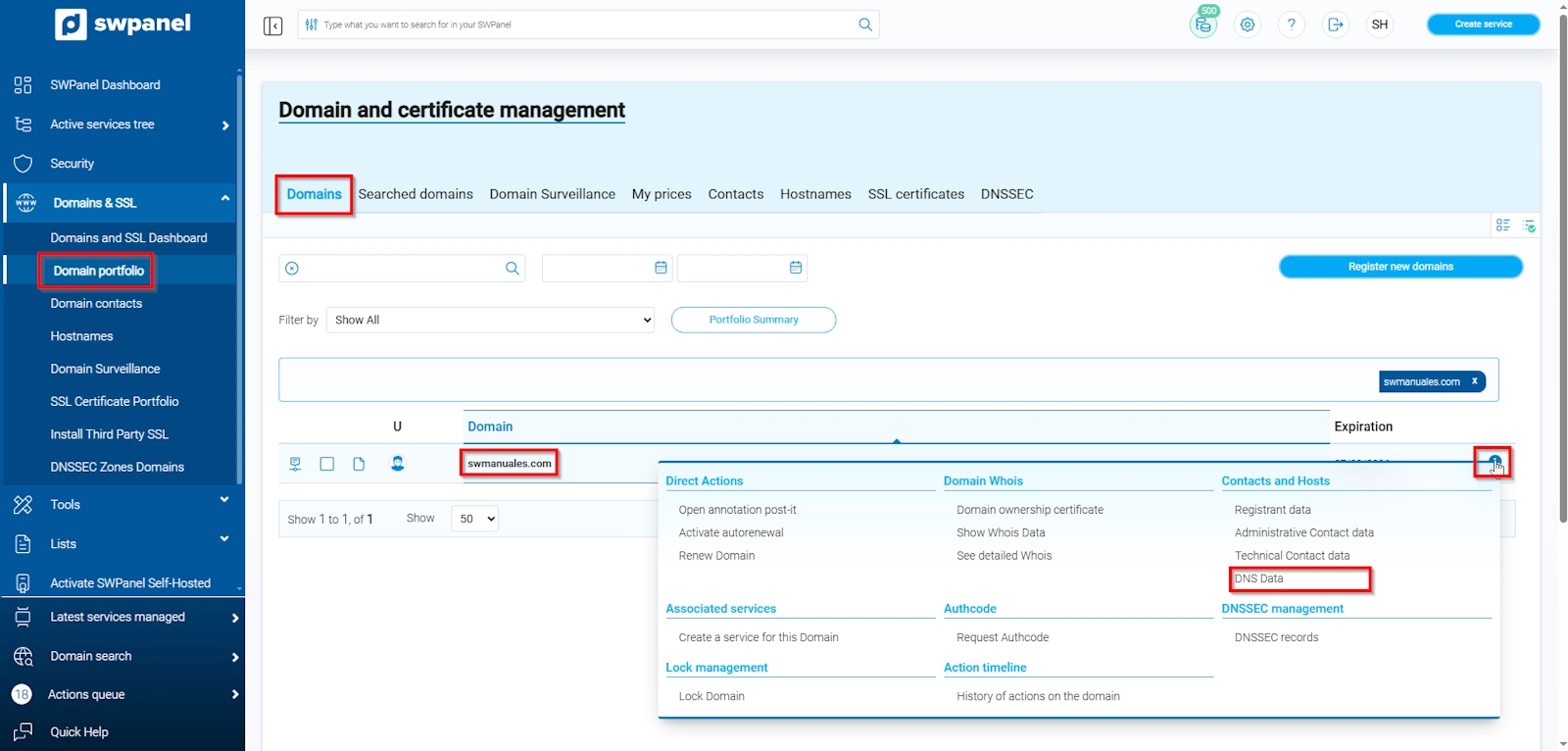Click the Activate SWPanel Self-Hosted icon
The height and width of the screenshot is (751, 1568).
point(23,583)
